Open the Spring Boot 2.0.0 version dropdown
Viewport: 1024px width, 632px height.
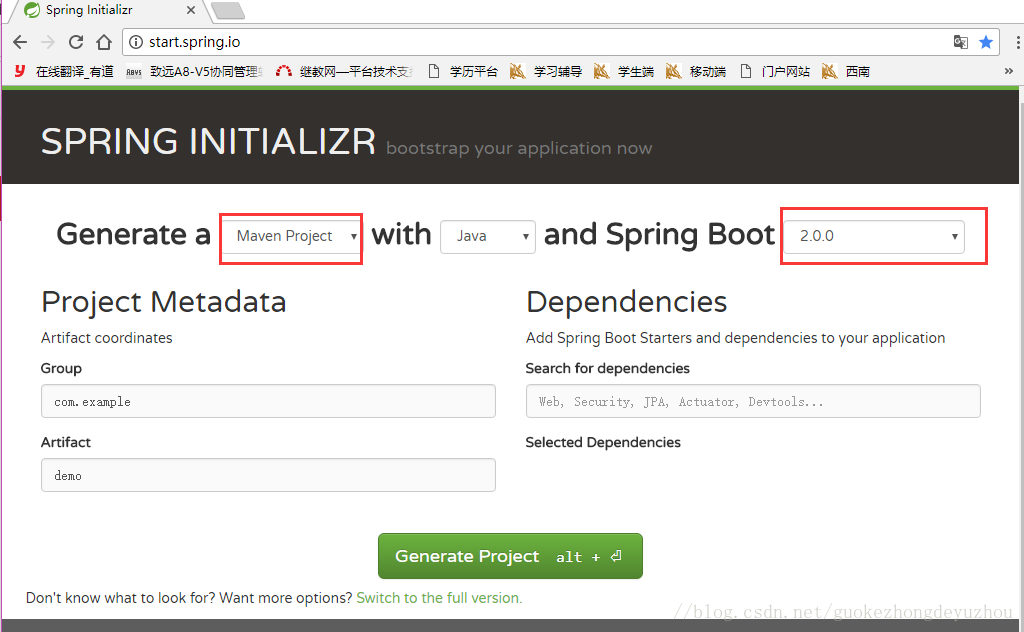coord(874,236)
